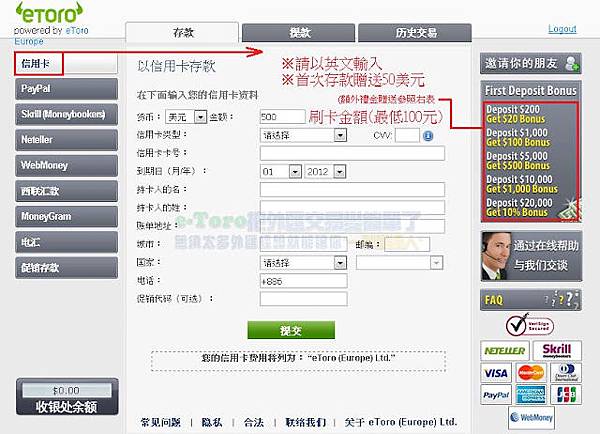Image resolution: width=600 pixels, height=434 pixels.
Task: Open expiry year 2012 dropdown
Action: point(325,171)
